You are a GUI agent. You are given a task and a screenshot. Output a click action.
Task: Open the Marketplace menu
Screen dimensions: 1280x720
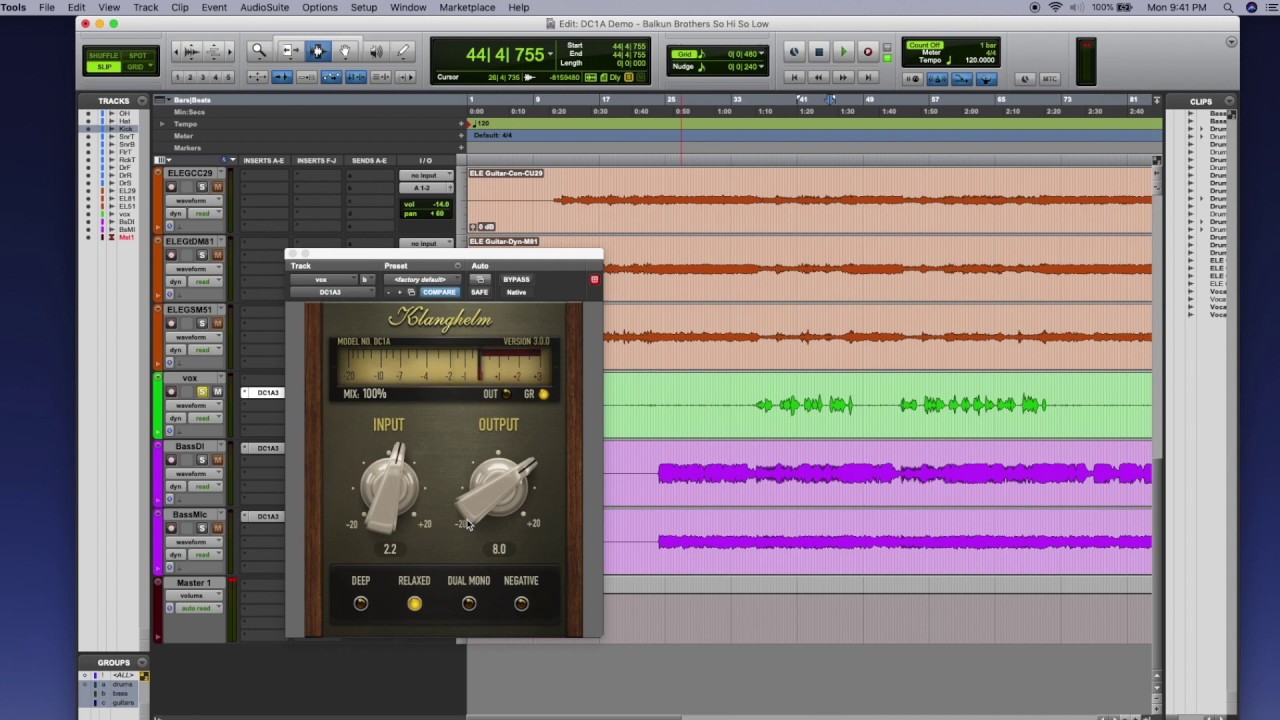coord(467,7)
